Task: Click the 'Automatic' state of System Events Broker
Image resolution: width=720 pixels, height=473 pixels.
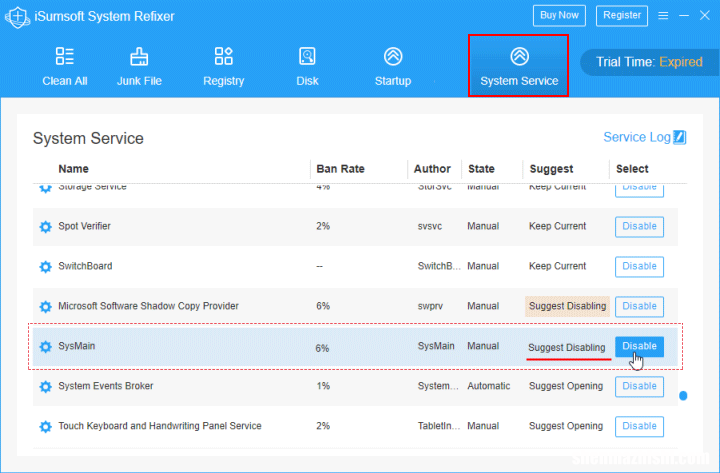Action: [489, 386]
